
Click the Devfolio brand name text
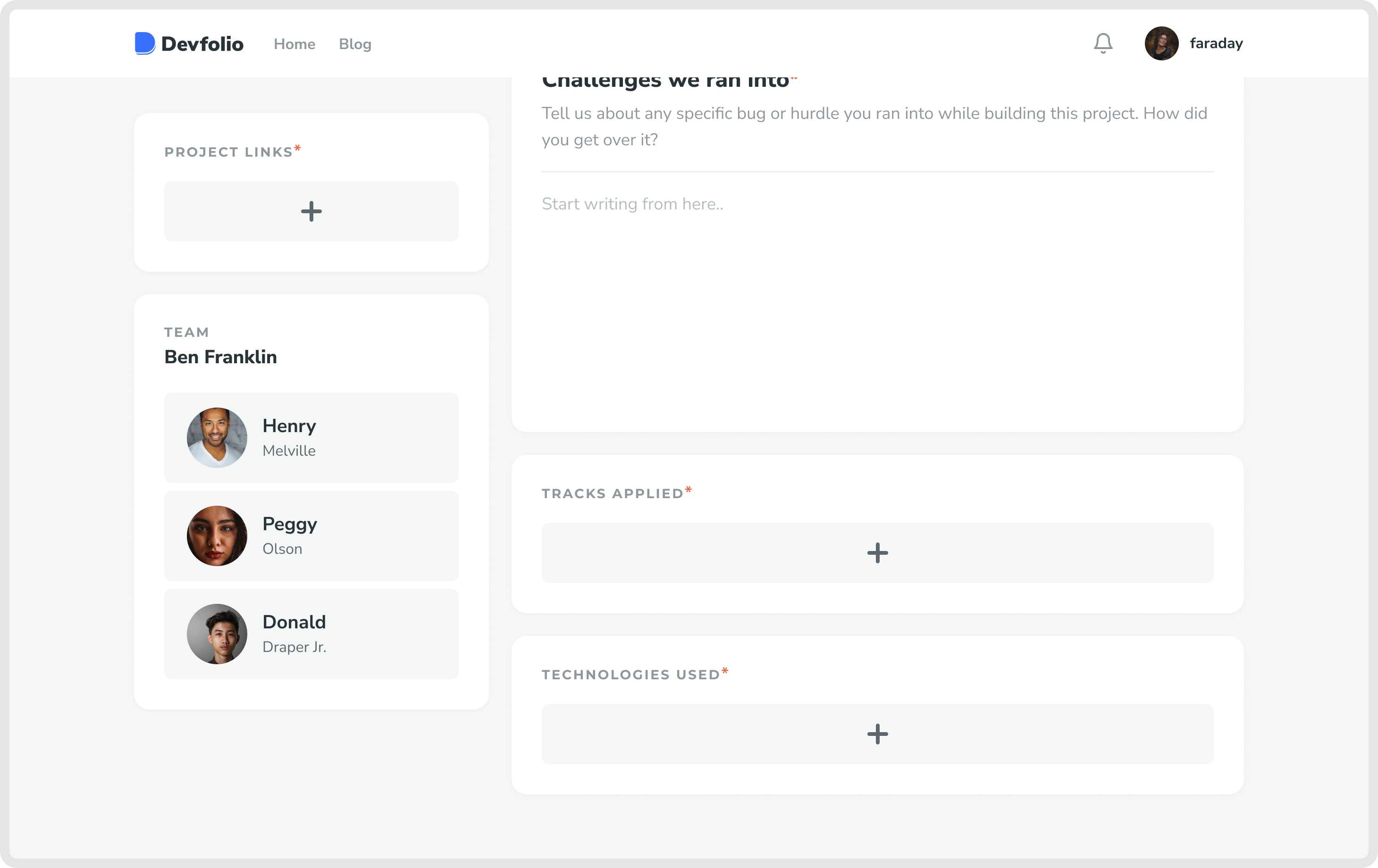point(202,44)
